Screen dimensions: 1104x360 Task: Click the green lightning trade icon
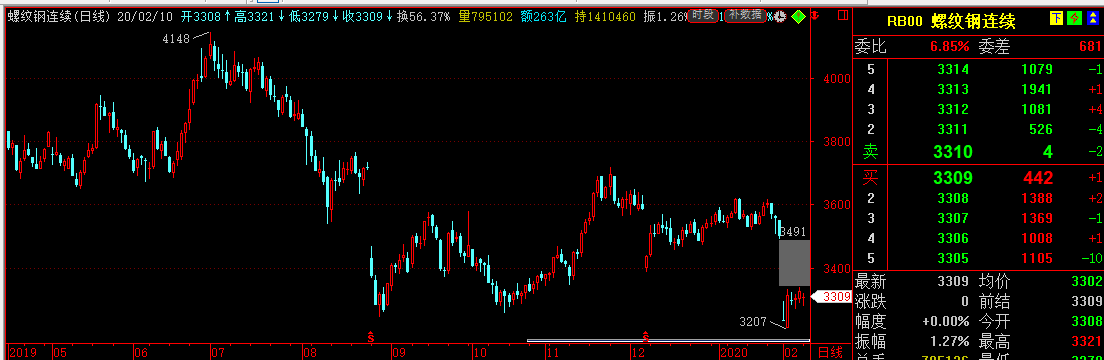(1074, 18)
